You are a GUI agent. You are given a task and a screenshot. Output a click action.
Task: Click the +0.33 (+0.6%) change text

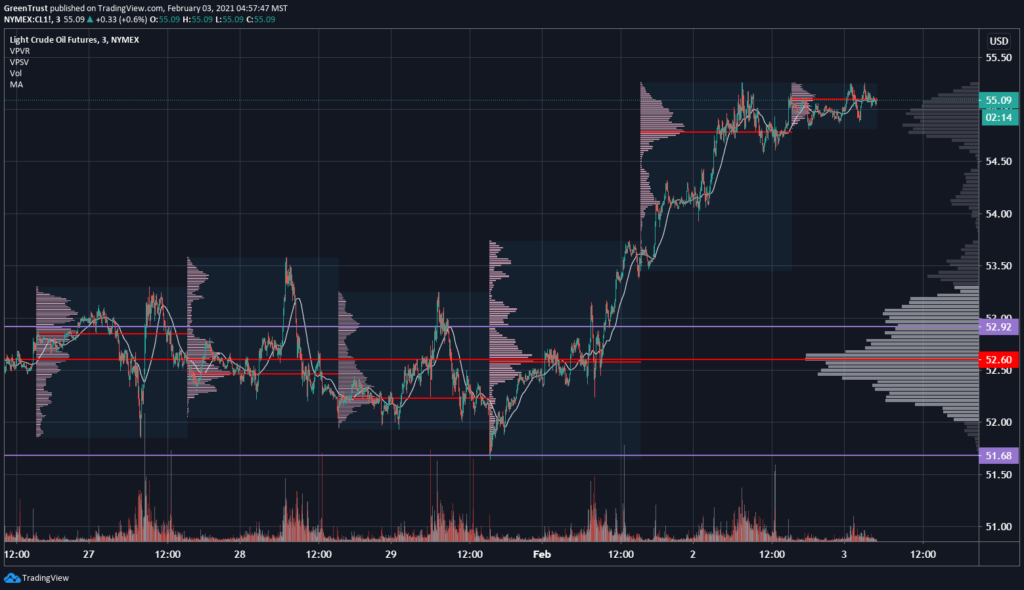click(121, 20)
